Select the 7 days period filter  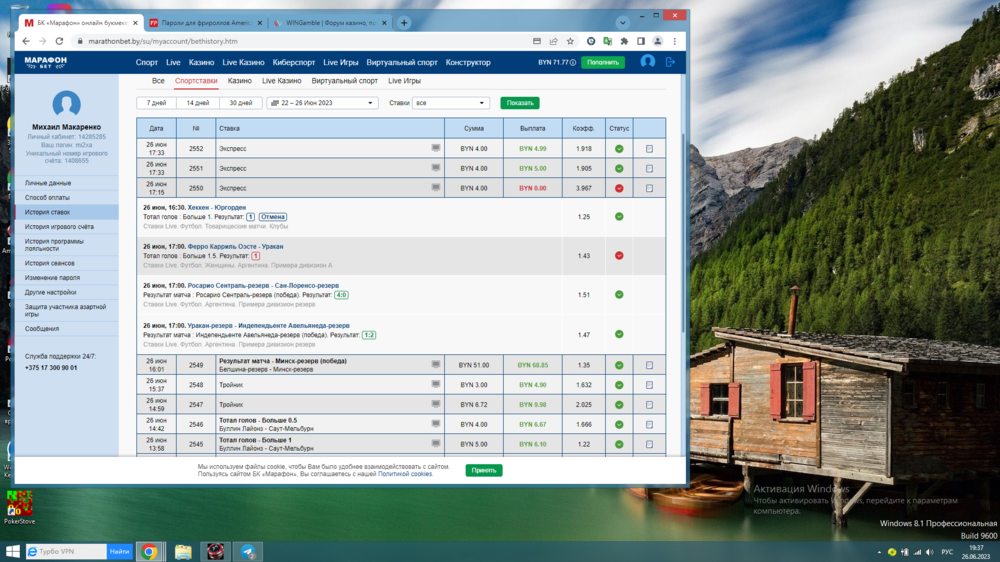(156, 103)
